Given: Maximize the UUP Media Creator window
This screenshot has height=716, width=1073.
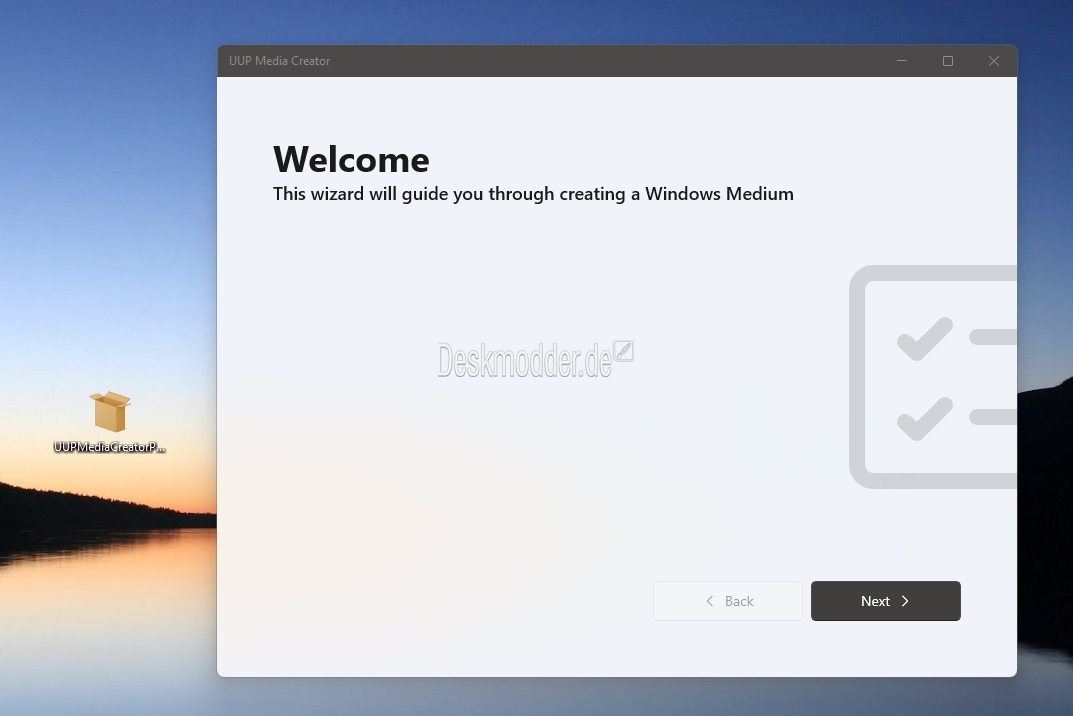Looking at the screenshot, I should pyautogui.click(x=948, y=61).
